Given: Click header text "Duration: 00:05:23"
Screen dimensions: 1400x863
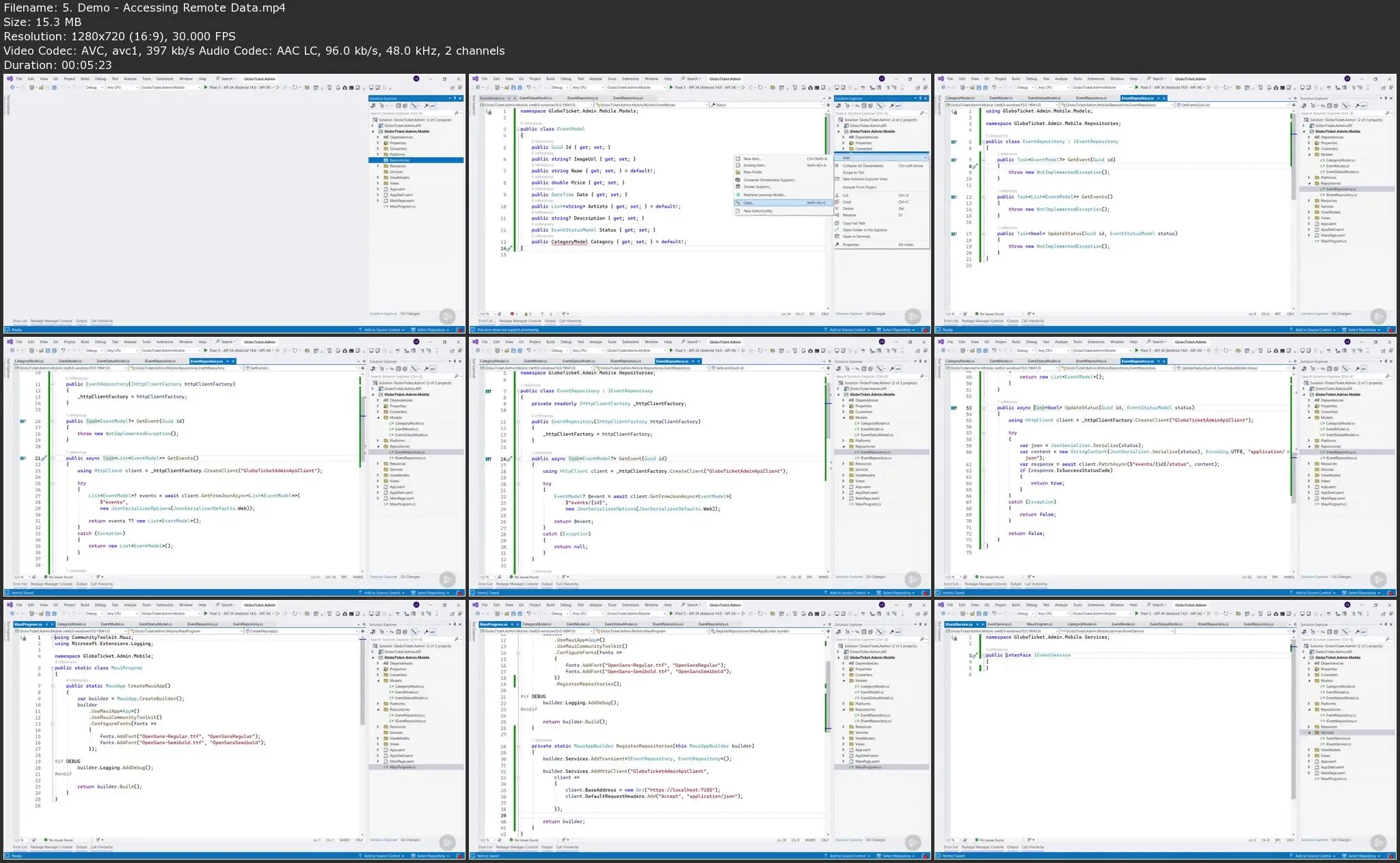Looking at the screenshot, I should (57, 65).
